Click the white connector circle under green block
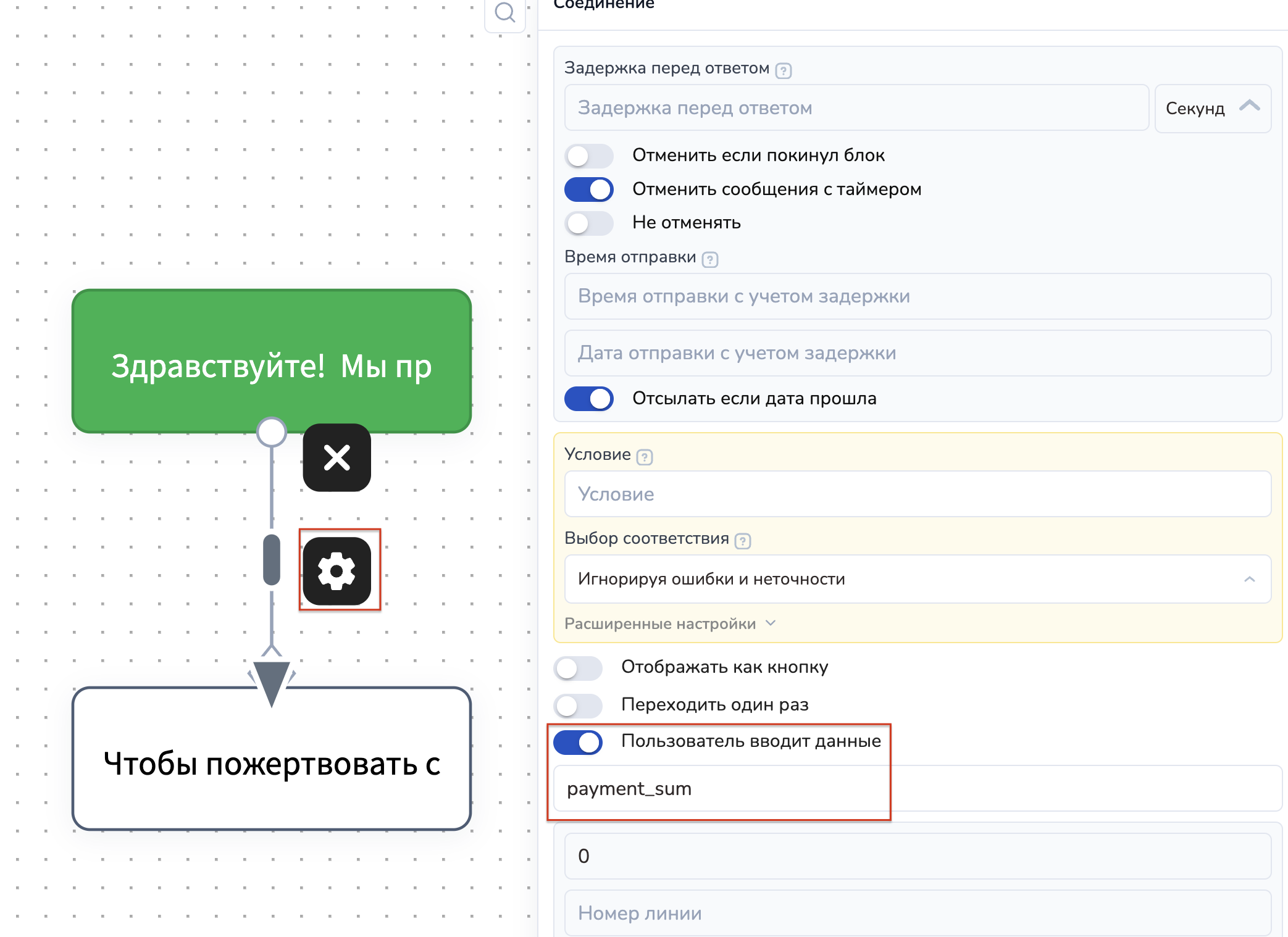This screenshot has height=937, width=1288. coord(271,431)
